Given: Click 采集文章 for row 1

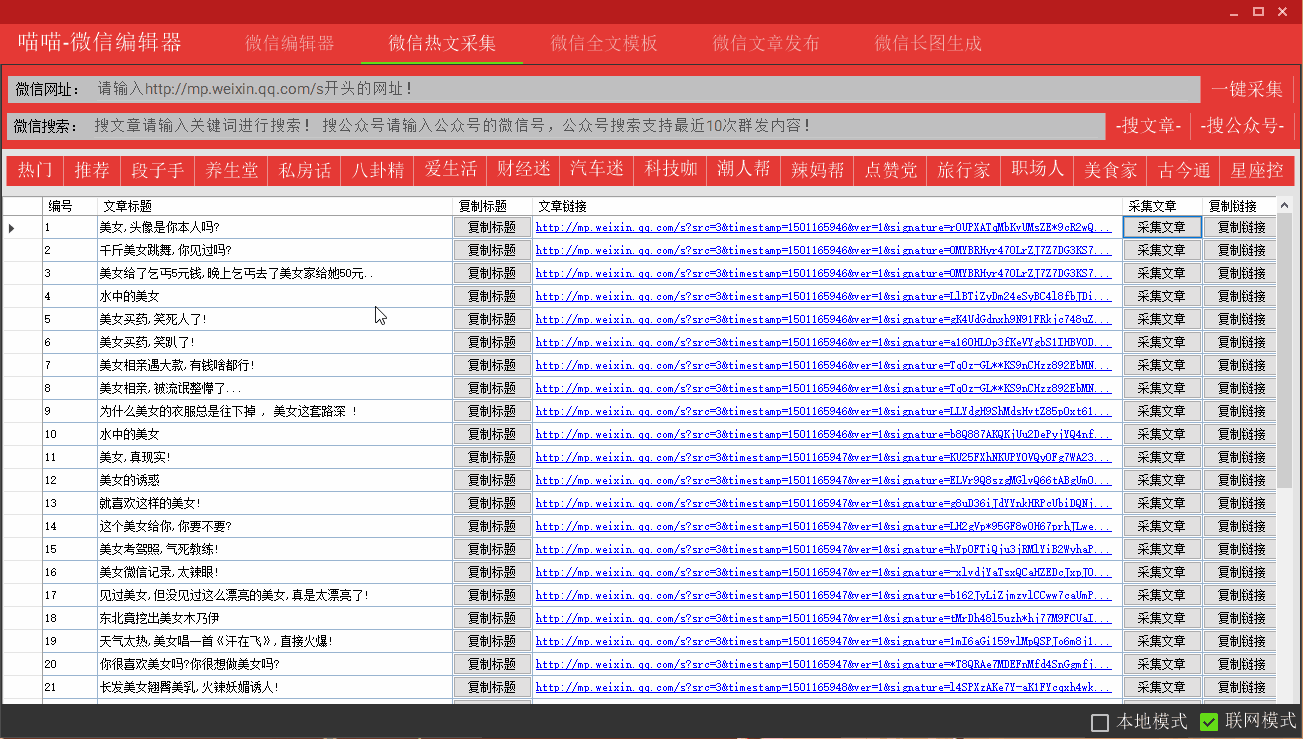Looking at the screenshot, I should point(1162,227).
